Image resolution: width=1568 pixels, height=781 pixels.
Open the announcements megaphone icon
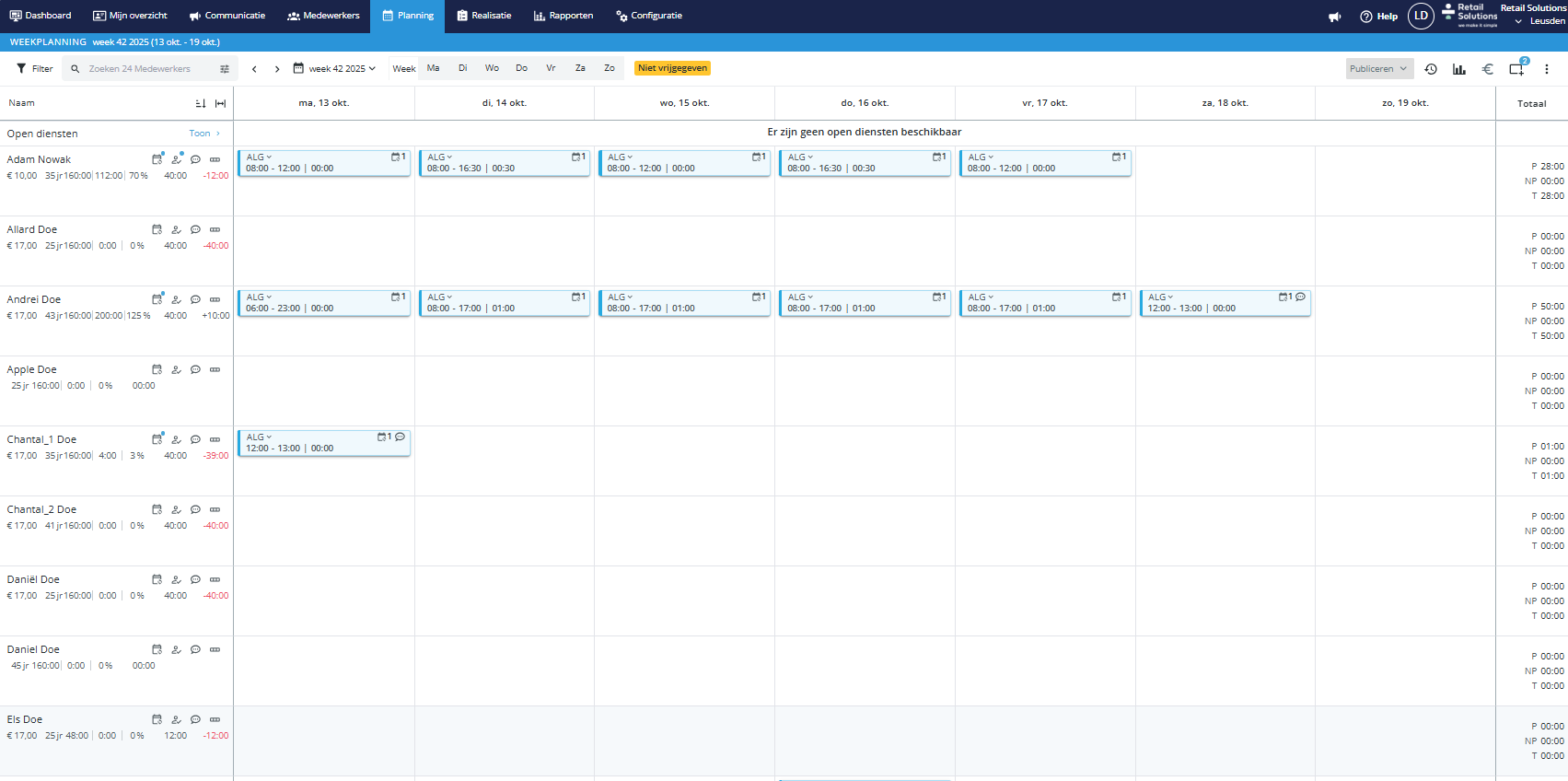pos(1334,17)
